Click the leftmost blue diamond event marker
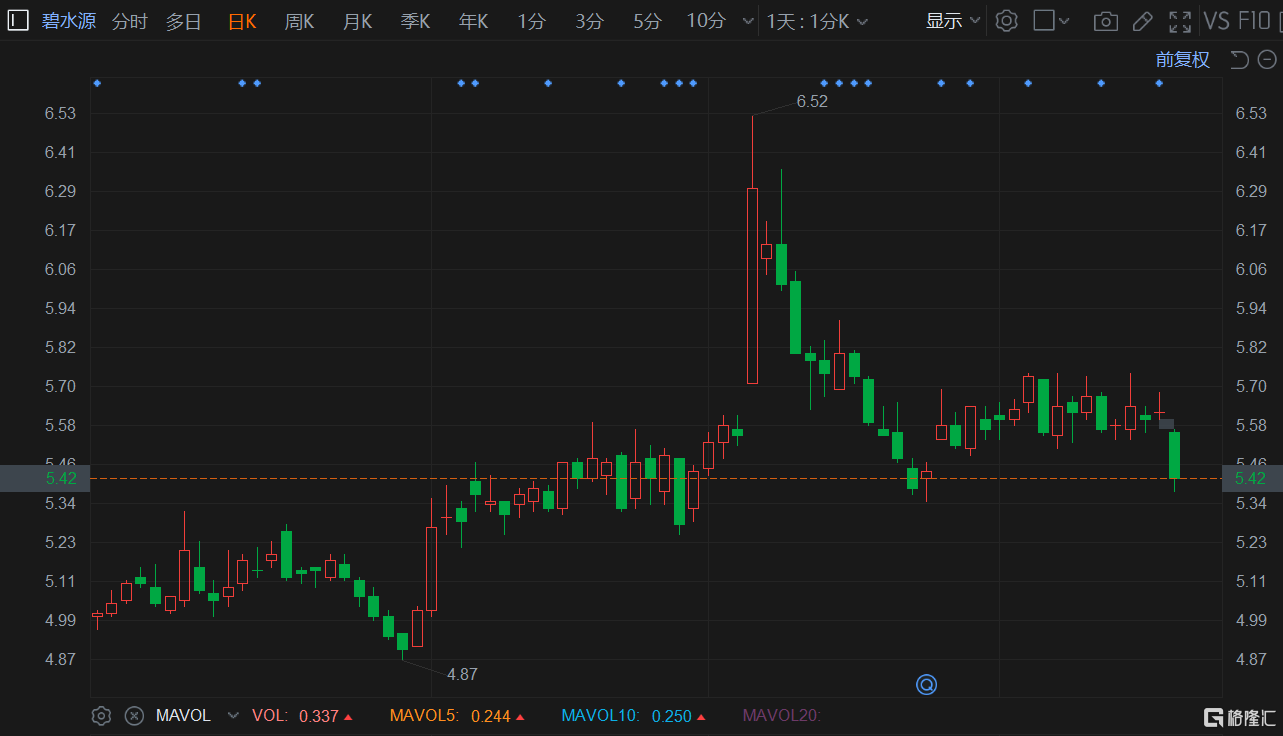Image resolution: width=1283 pixels, height=736 pixels. click(x=97, y=83)
